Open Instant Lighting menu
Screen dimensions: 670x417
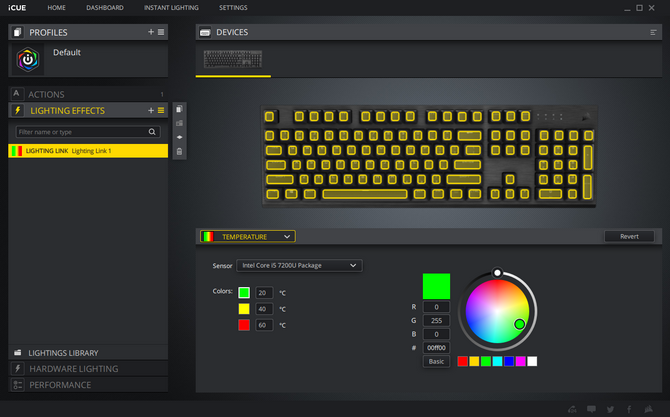[171, 8]
